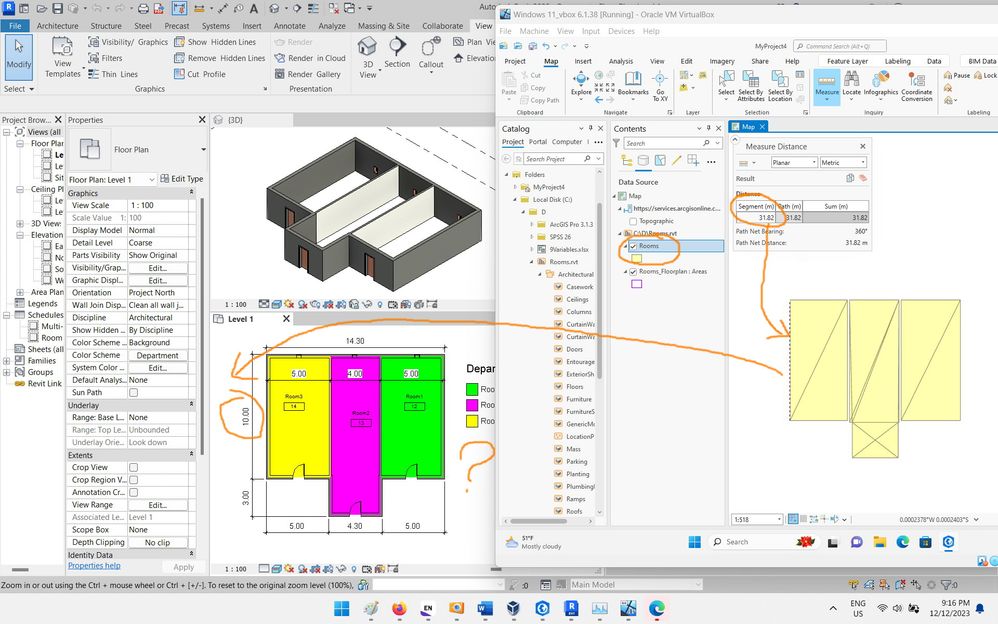Screen dimensions: 998x624
Task: Open the Architecture ribbon tab in Revit
Action: [57, 26]
